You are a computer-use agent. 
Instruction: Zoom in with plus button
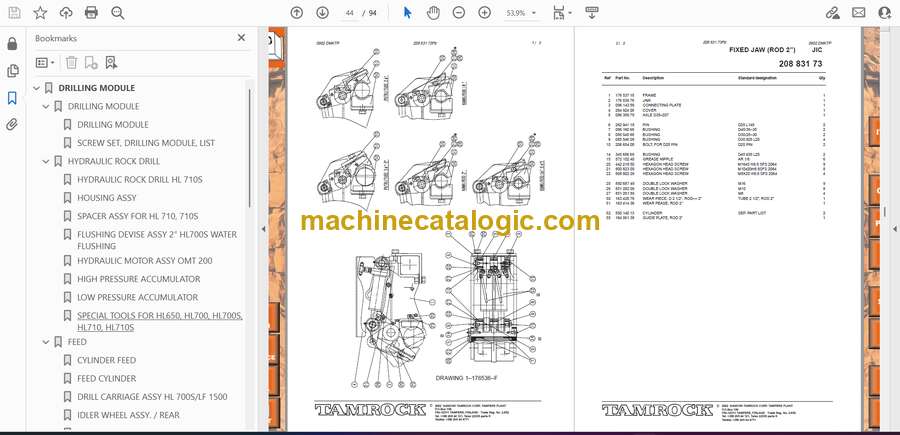(485, 13)
